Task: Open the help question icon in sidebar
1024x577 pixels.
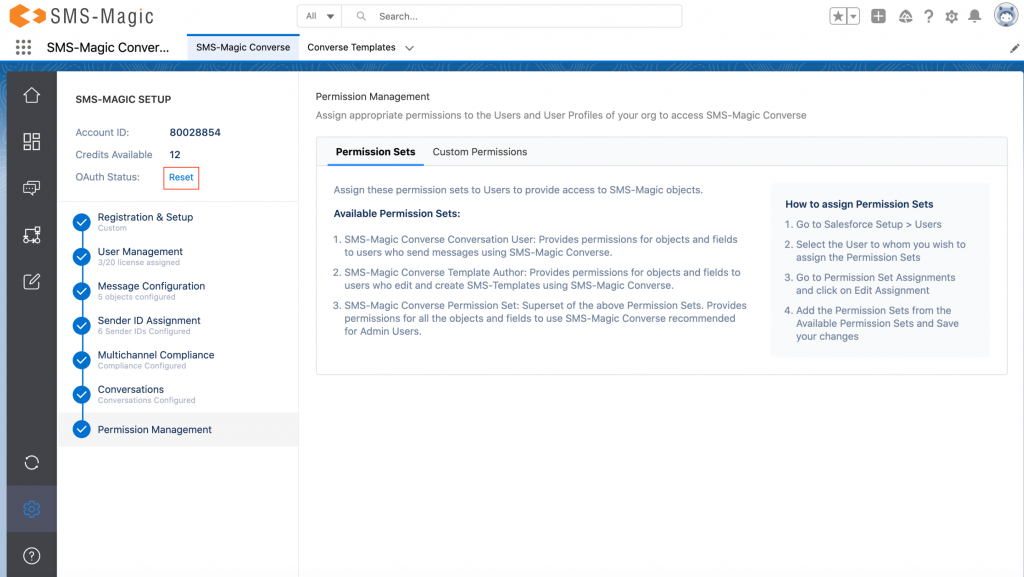Action: [31, 555]
